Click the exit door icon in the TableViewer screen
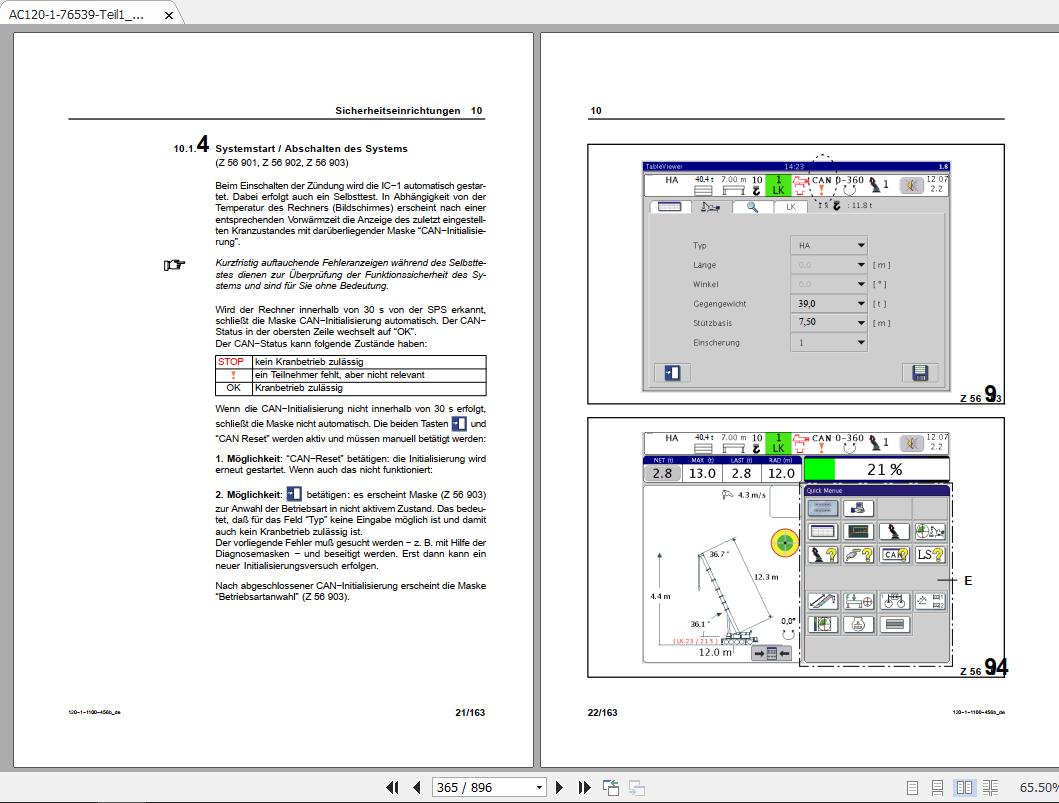Screen dimensions: 1059x803 tap(671, 372)
